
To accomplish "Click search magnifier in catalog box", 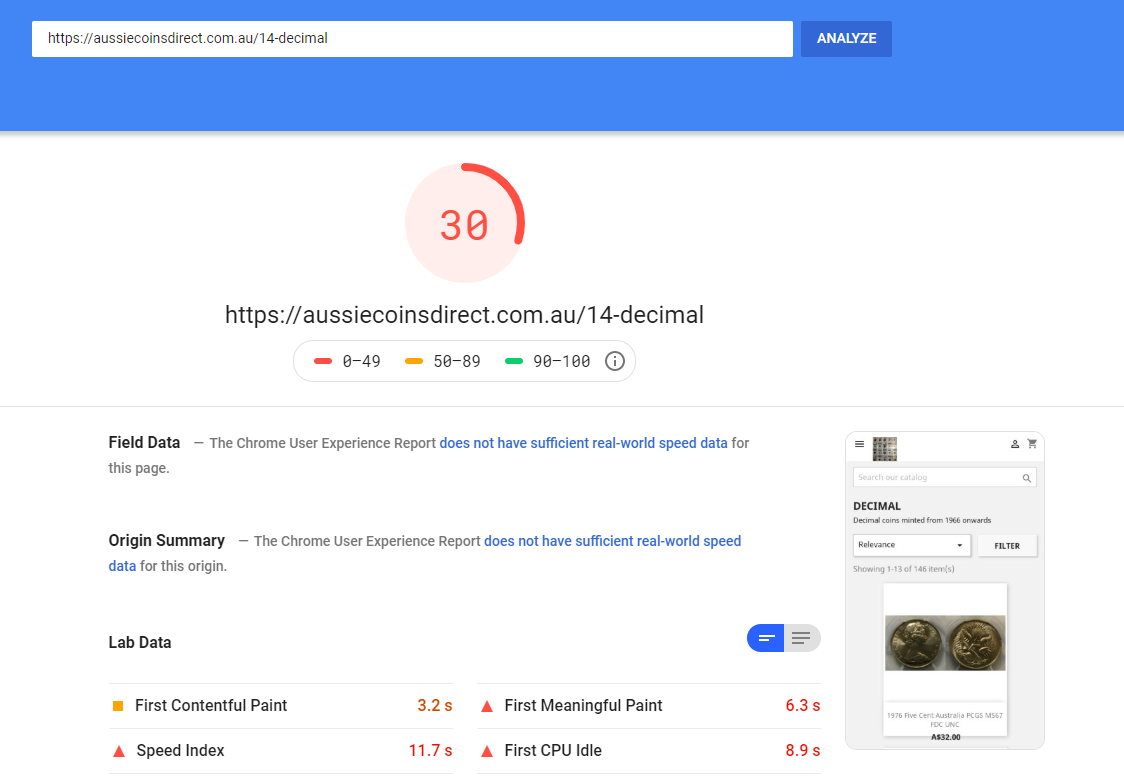I will click(1027, 478).
